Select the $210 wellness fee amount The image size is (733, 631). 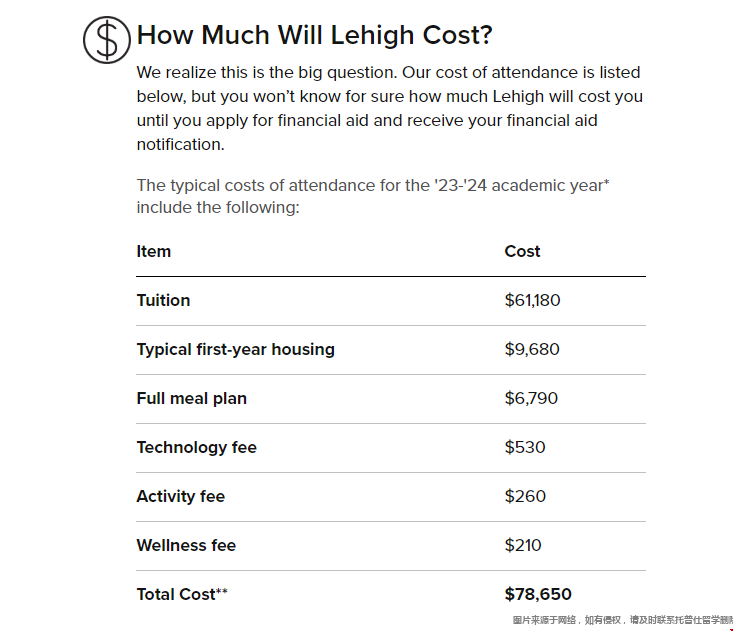click(523, 545)
